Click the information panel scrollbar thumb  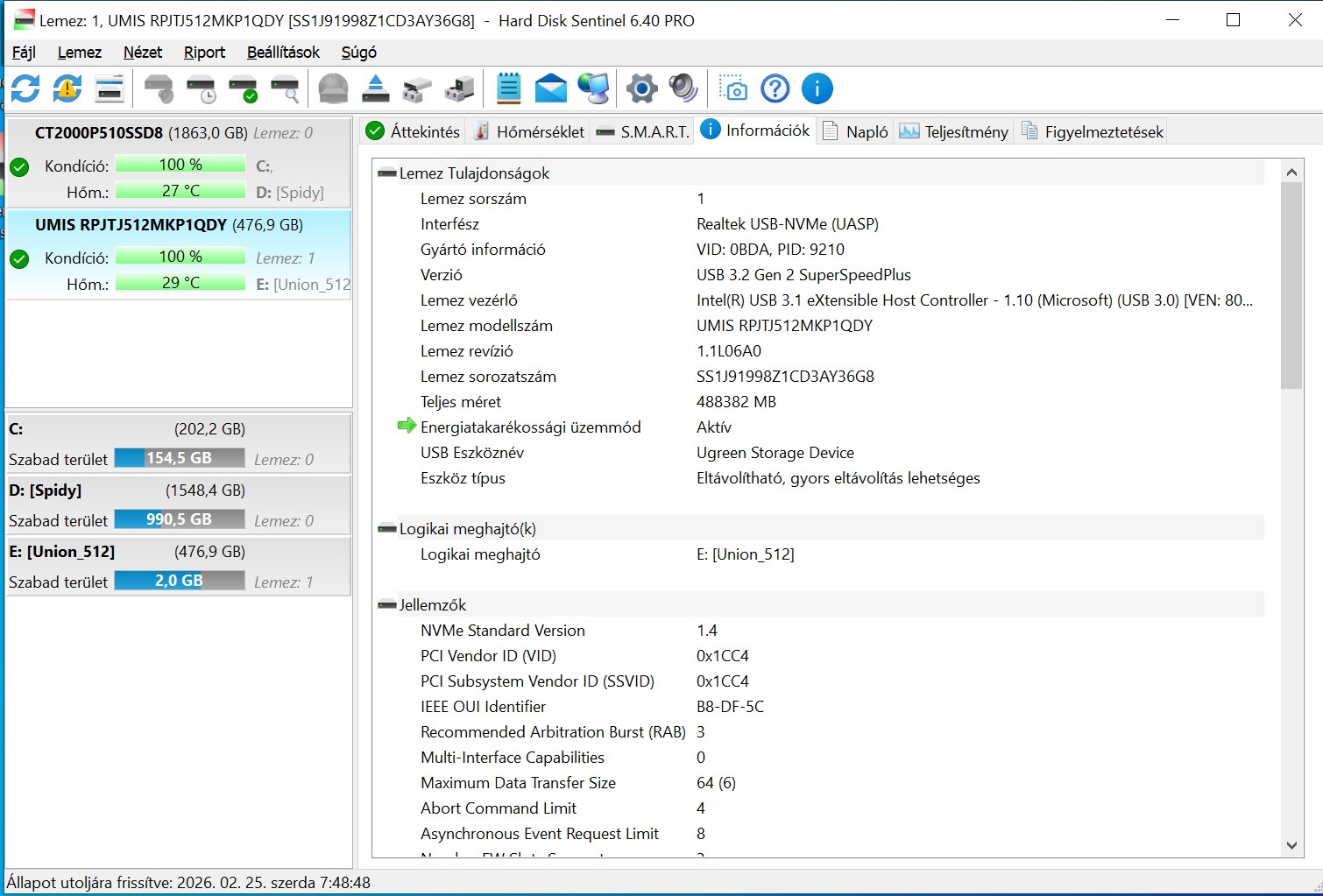click(1291, 286)
